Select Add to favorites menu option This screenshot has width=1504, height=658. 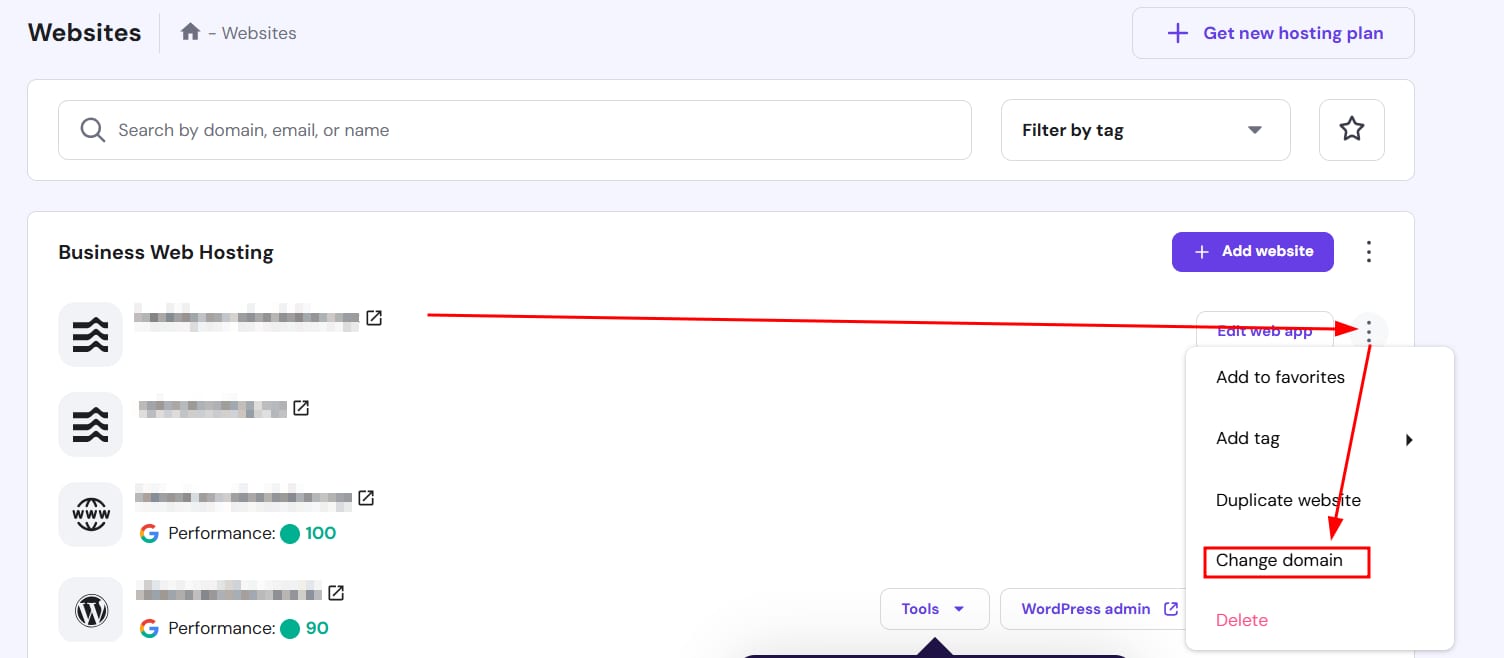(1280, 378)
